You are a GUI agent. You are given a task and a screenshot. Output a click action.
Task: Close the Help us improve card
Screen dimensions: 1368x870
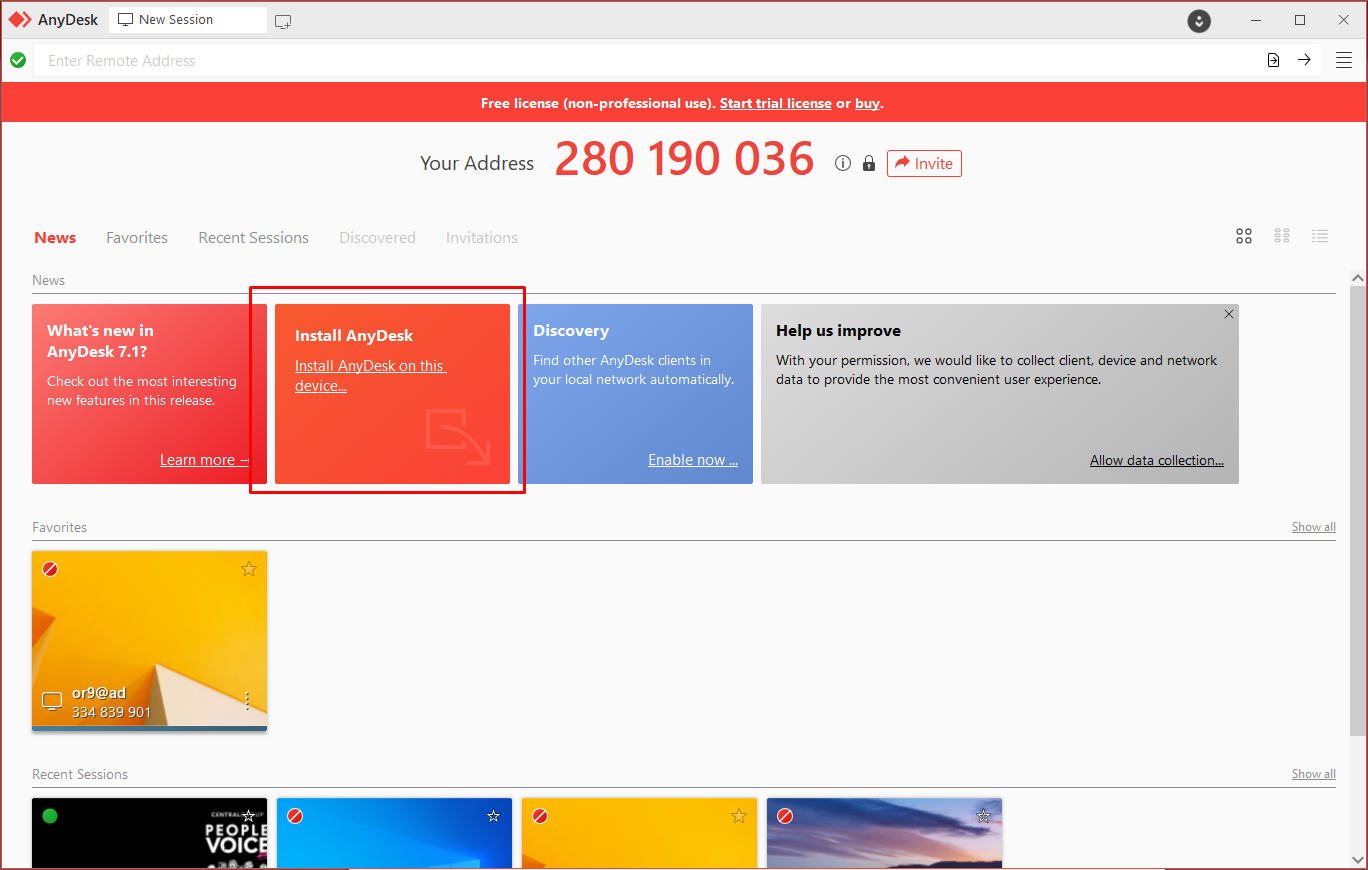(1229, 314)
